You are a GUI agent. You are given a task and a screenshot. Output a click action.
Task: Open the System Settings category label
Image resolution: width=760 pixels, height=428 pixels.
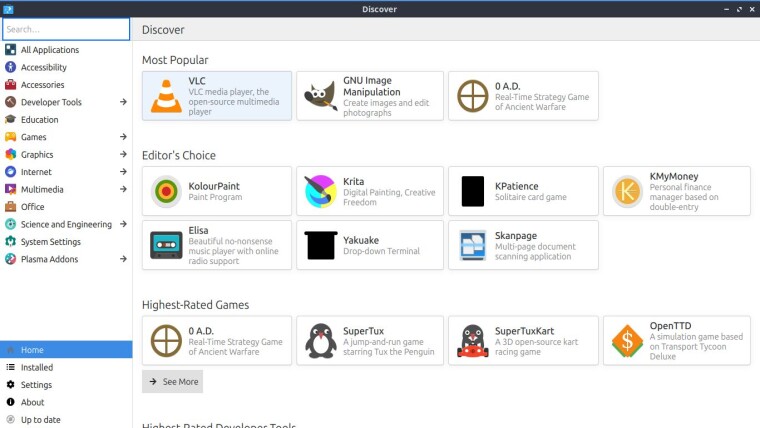pos(51,242)
